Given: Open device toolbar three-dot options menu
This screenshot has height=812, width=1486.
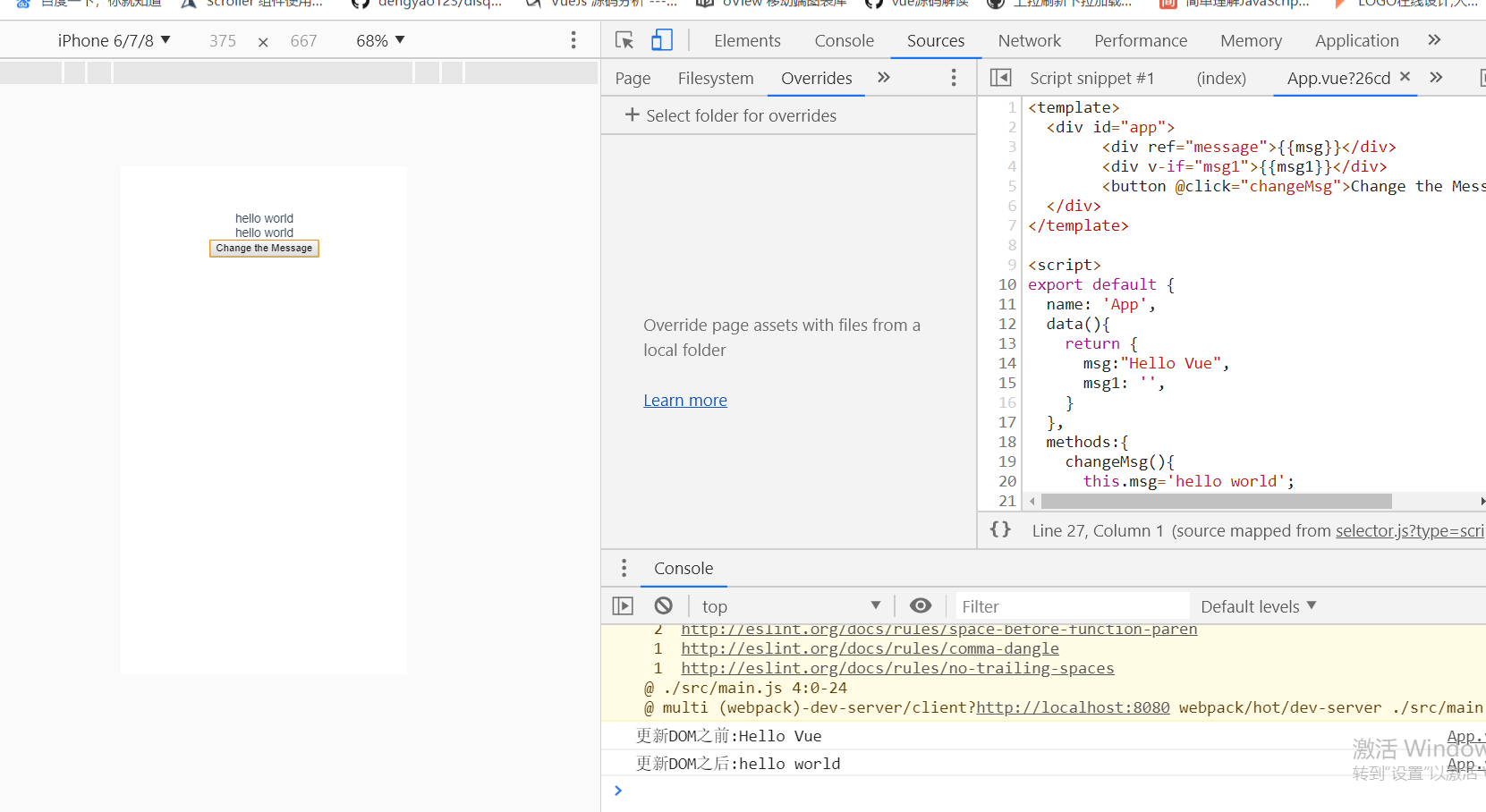Looking at the screenshot, I should click(x=573, y=40).
